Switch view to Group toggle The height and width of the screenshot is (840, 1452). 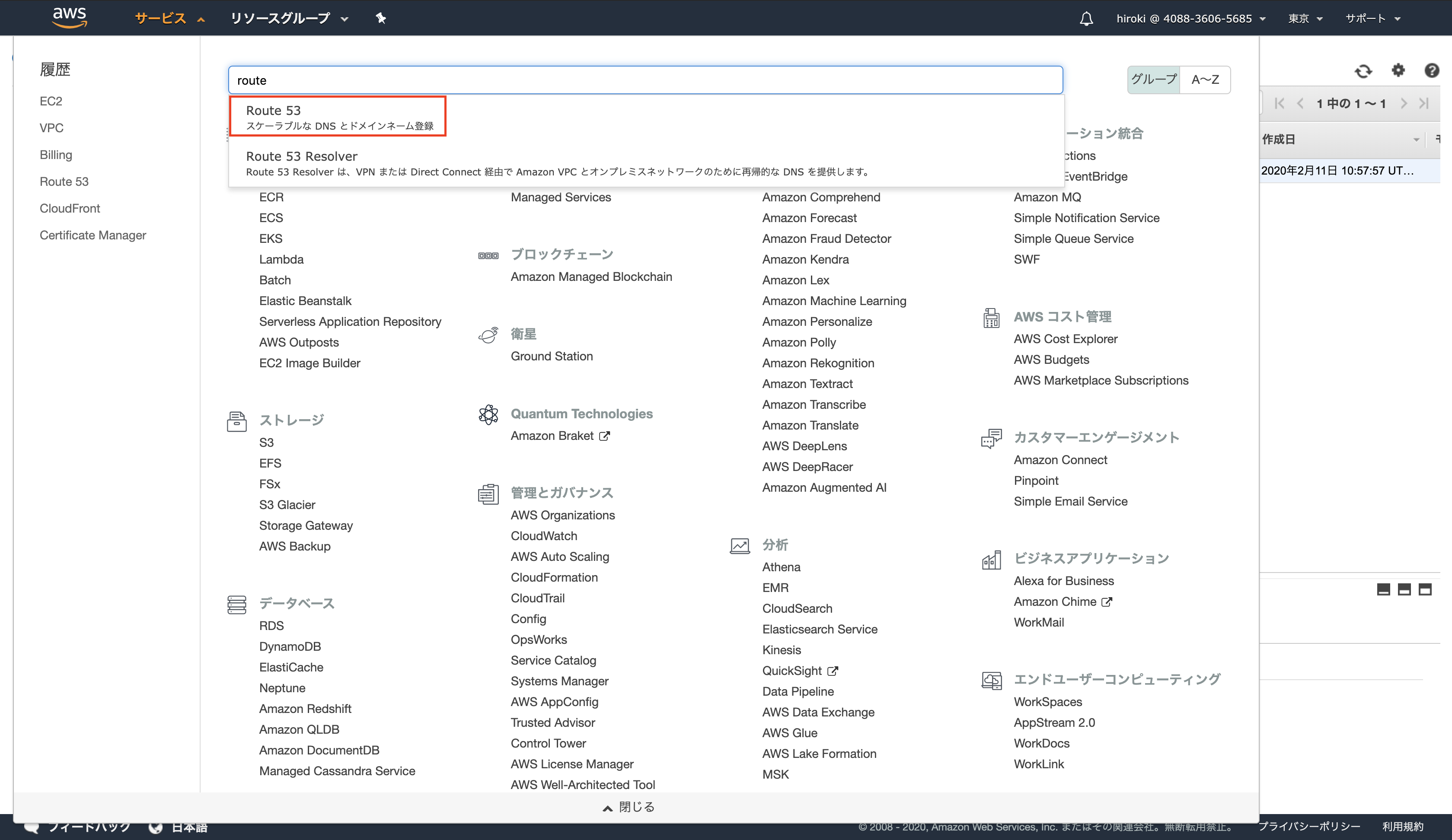(1153, 80)
